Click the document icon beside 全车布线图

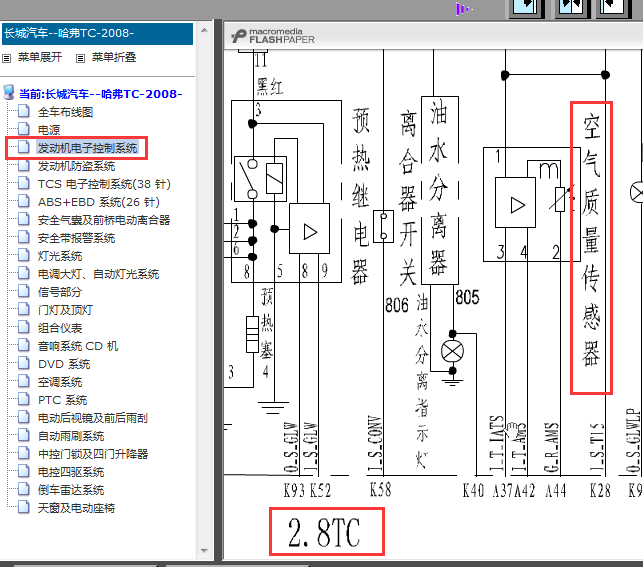click(24, 112)
